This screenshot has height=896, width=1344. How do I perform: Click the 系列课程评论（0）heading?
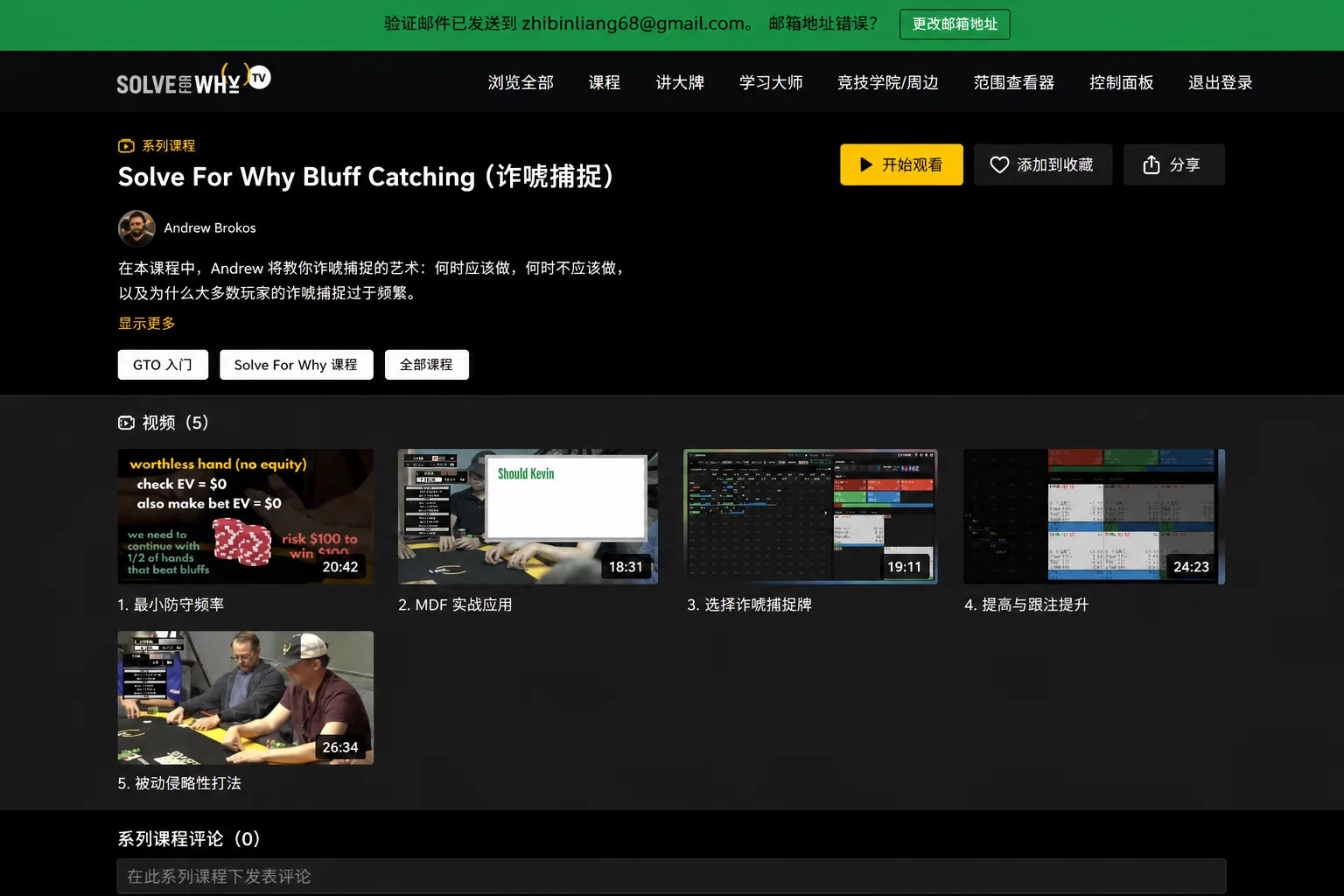[x=189, y=839]
